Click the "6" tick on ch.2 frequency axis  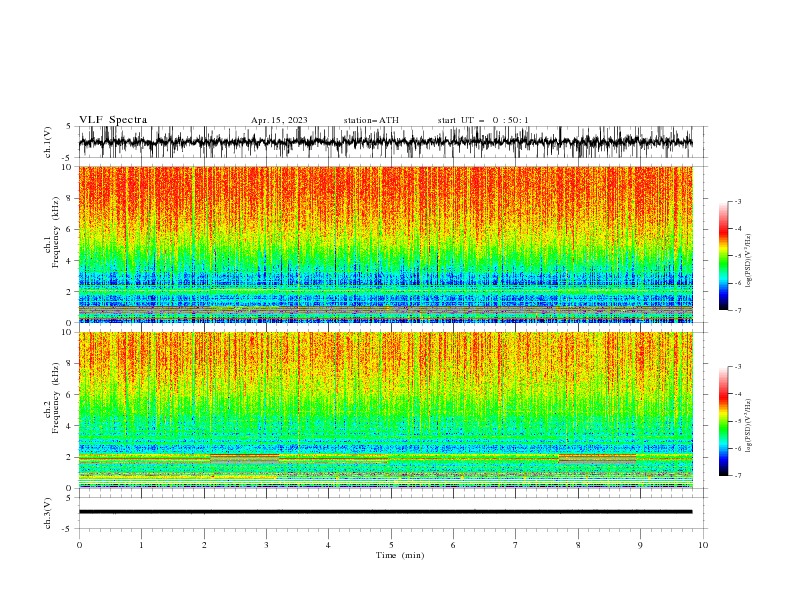71,394
